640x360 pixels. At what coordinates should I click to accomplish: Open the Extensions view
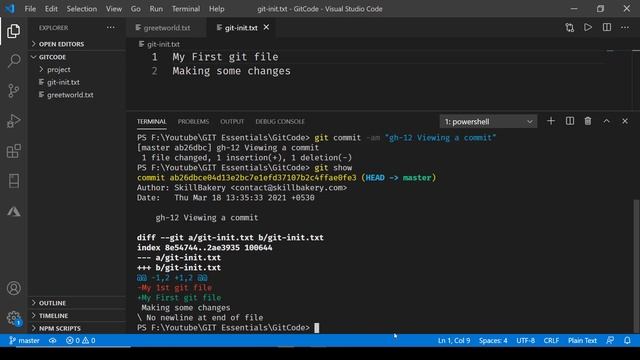coord(13,151)
